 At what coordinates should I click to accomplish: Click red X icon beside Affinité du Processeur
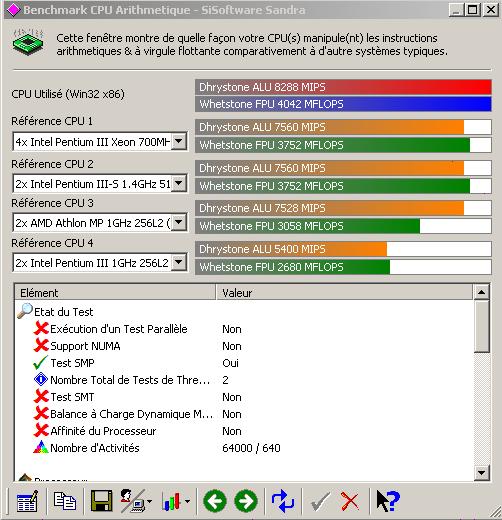click(41, 431)
